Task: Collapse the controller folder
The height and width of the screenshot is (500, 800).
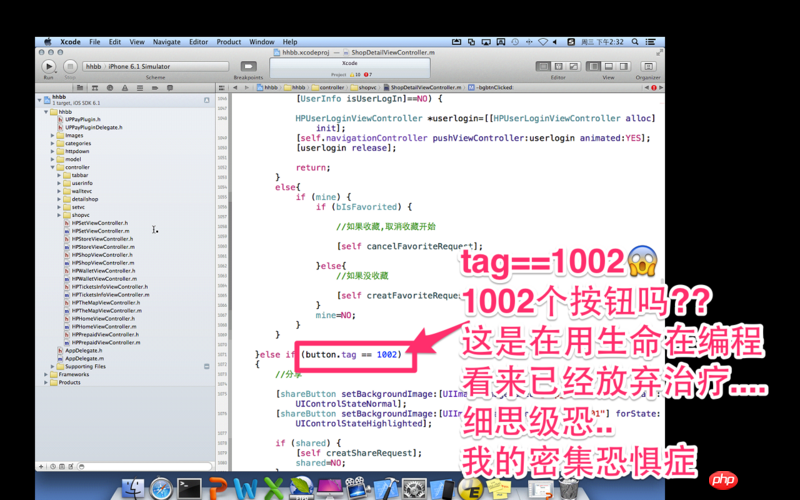Action: [53, 167]
